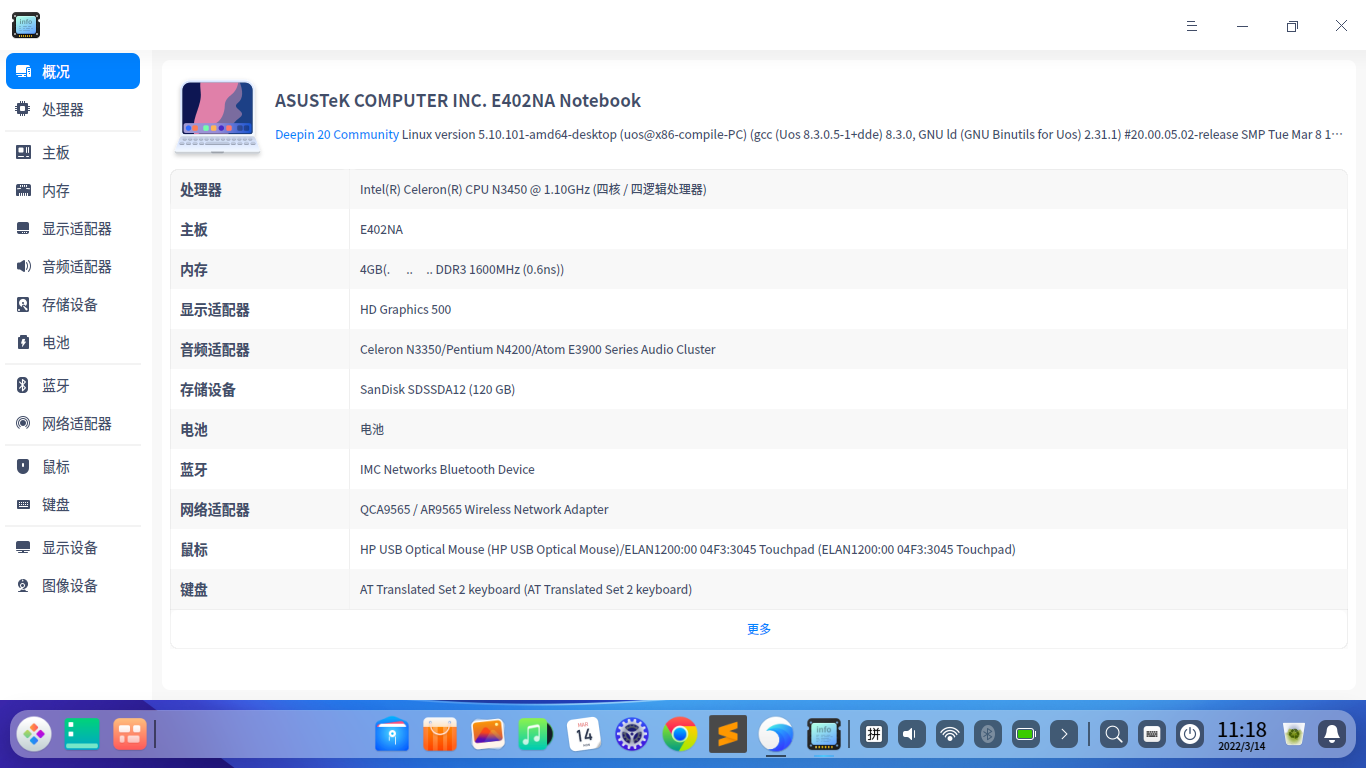The width and height of the screenshot is (1366, 768).
Task: Click the QCA9565 / AR9565 Wireless Network Adapter value
Action: tap(484, 509)
